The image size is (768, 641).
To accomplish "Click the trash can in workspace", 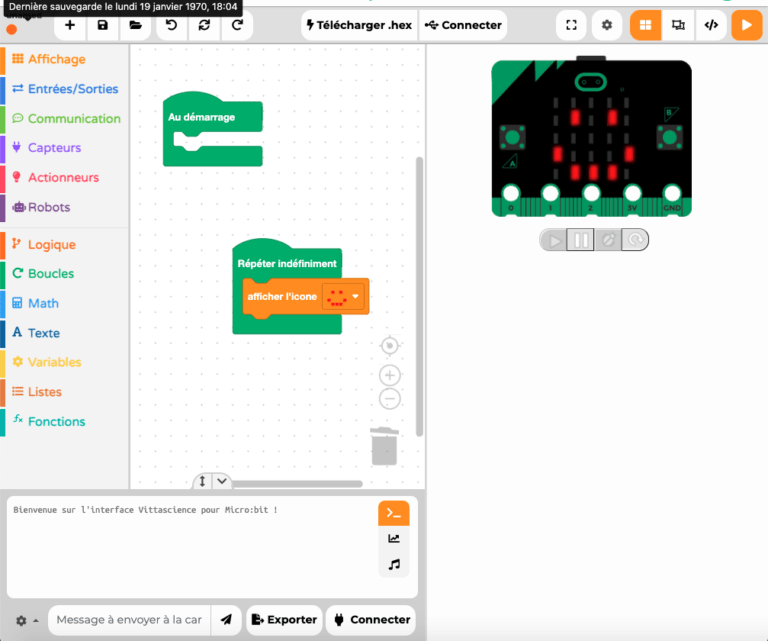I will coord(384,446).
